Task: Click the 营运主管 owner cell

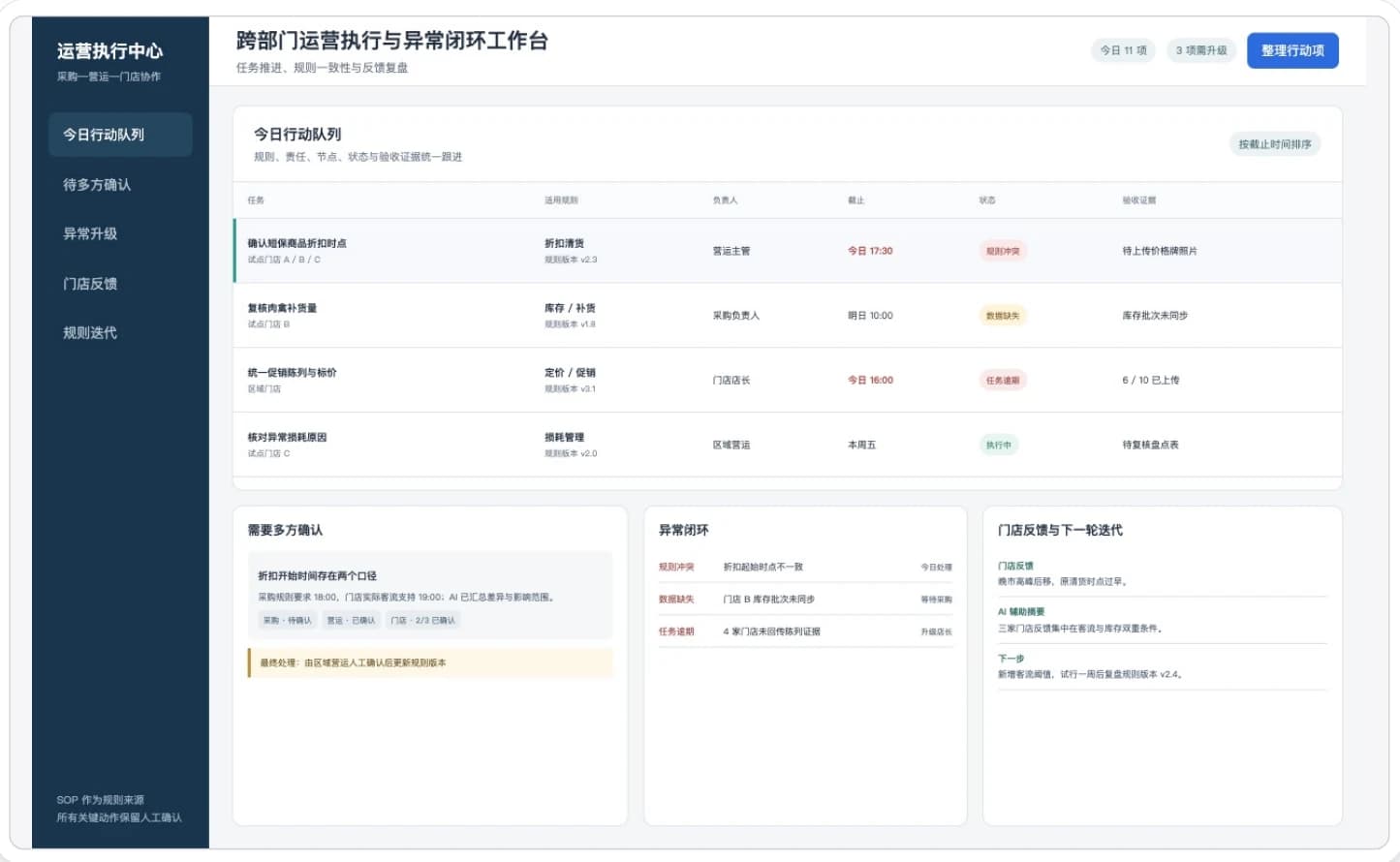Action: pyautogui.click(x=731, y=251)
